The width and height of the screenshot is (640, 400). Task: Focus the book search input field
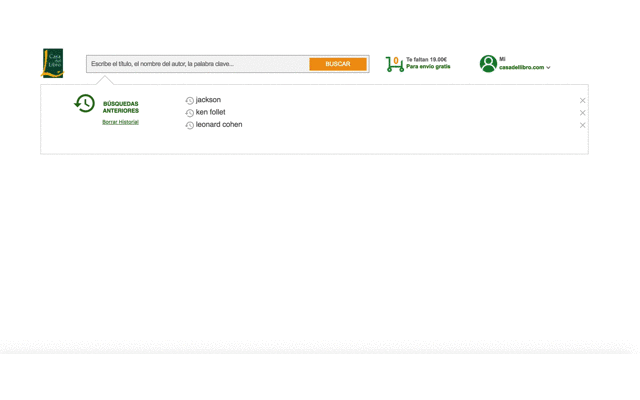click(197, 64)
